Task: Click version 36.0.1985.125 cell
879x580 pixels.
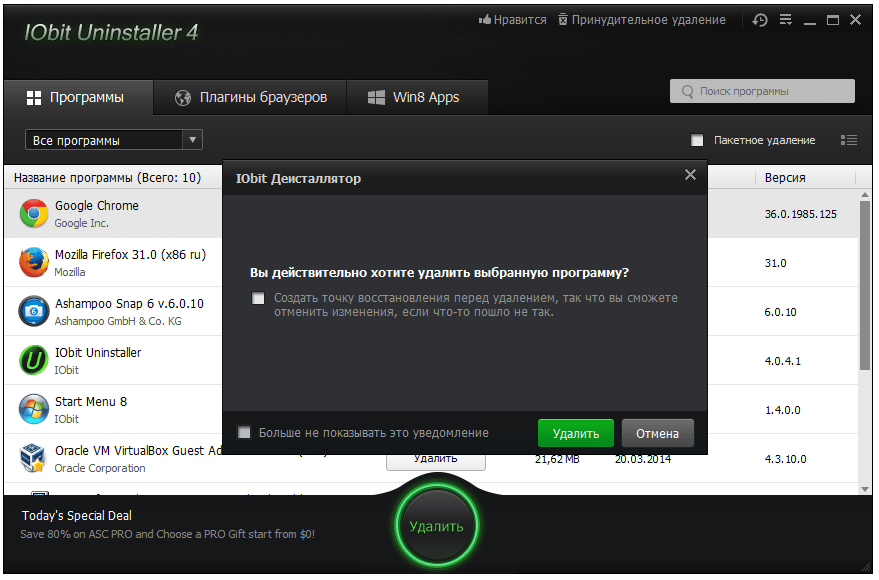Action: [801, 214]
